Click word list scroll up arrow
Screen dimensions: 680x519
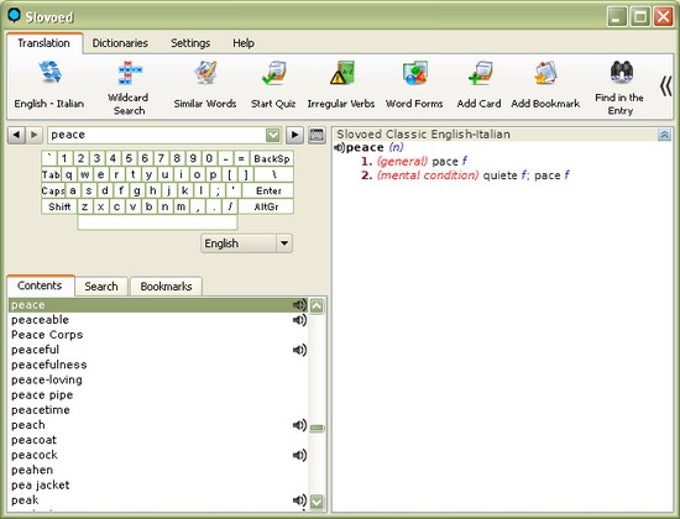click(x=317, y=306)
